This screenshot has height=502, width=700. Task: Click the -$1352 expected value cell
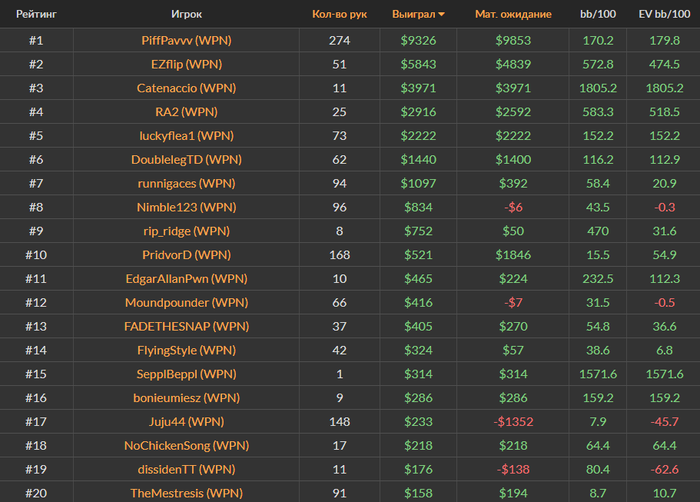click(513, 422)
